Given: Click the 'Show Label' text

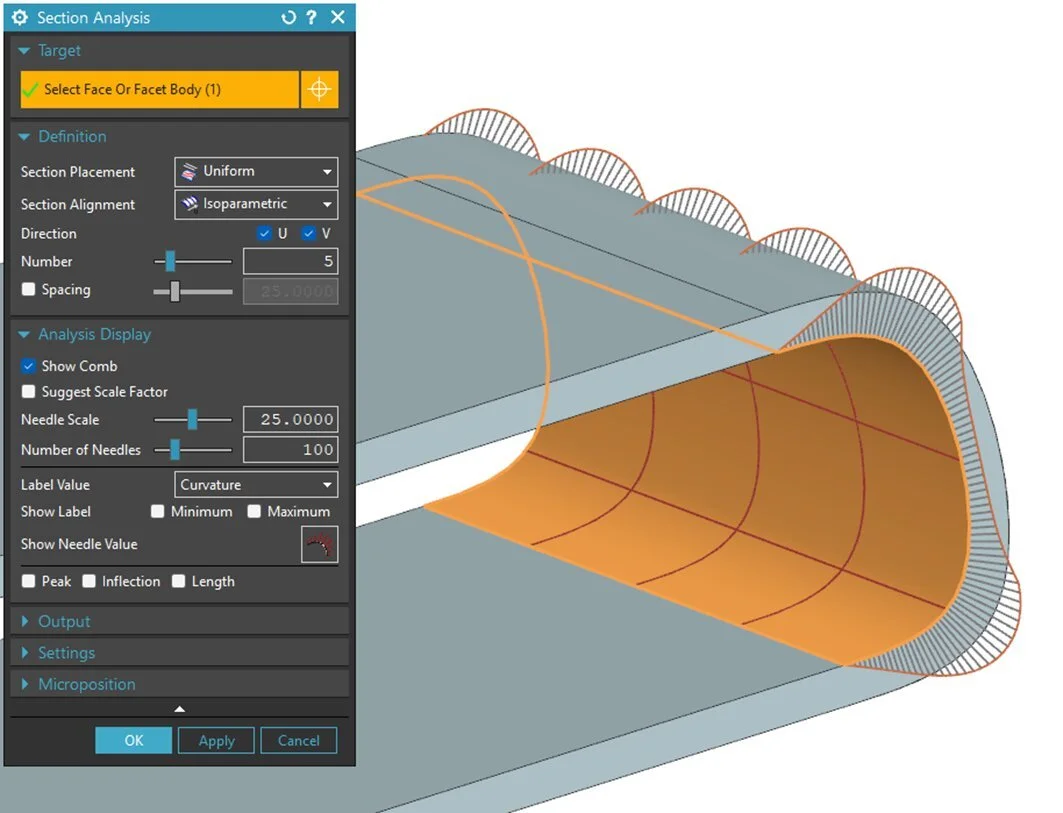Looking at the screenshot, I should tap(56, 511).
